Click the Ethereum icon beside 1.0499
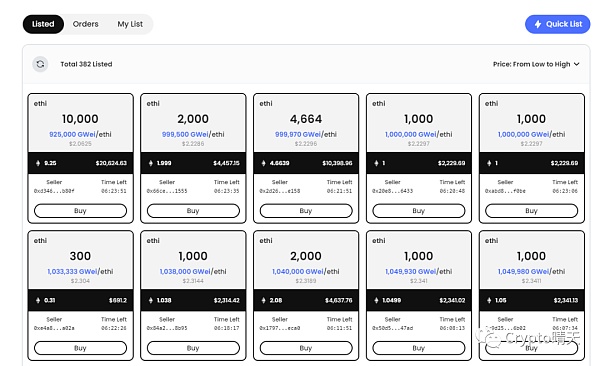 click(376, 300)
